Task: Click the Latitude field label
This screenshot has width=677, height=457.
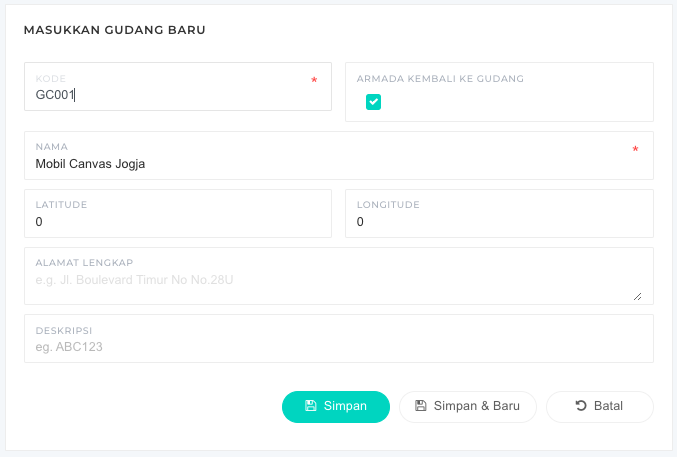Action: (x=61, y=204)
